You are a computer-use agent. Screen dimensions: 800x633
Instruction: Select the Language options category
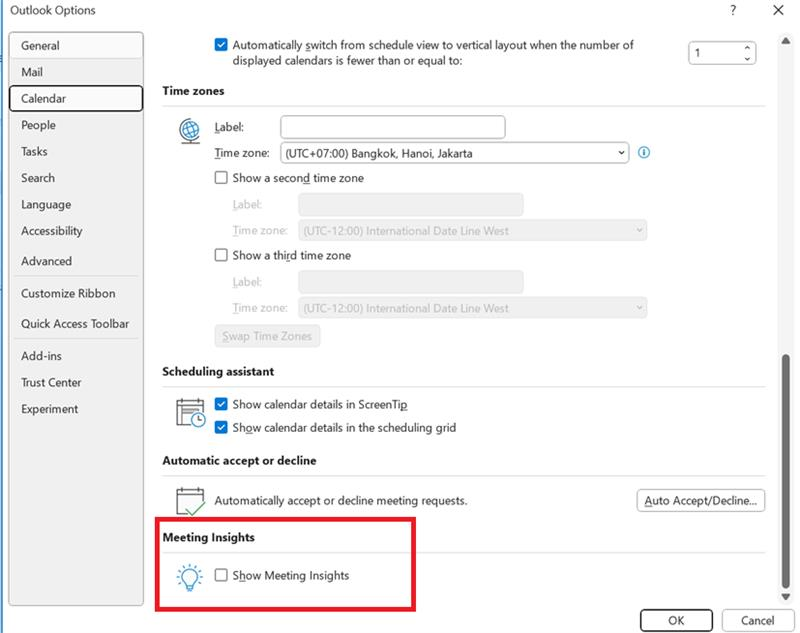click(x=76, y=205)
